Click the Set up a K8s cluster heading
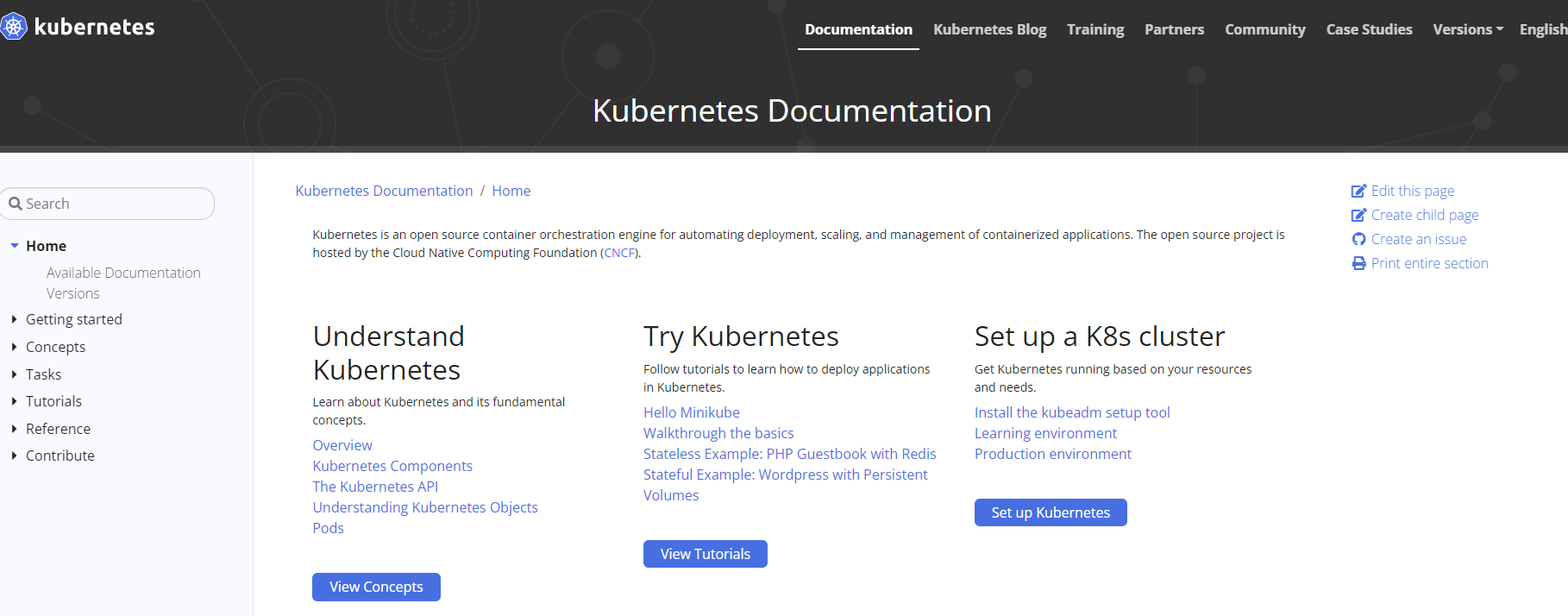 (x=1100, y=336)
